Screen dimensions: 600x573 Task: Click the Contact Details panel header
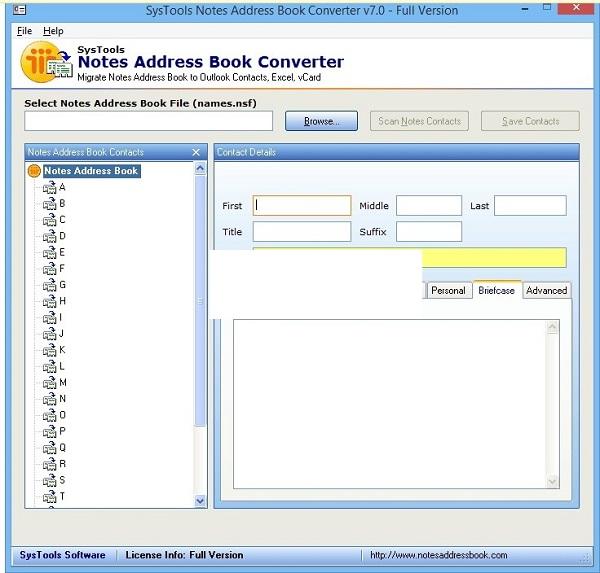(397, 152)
